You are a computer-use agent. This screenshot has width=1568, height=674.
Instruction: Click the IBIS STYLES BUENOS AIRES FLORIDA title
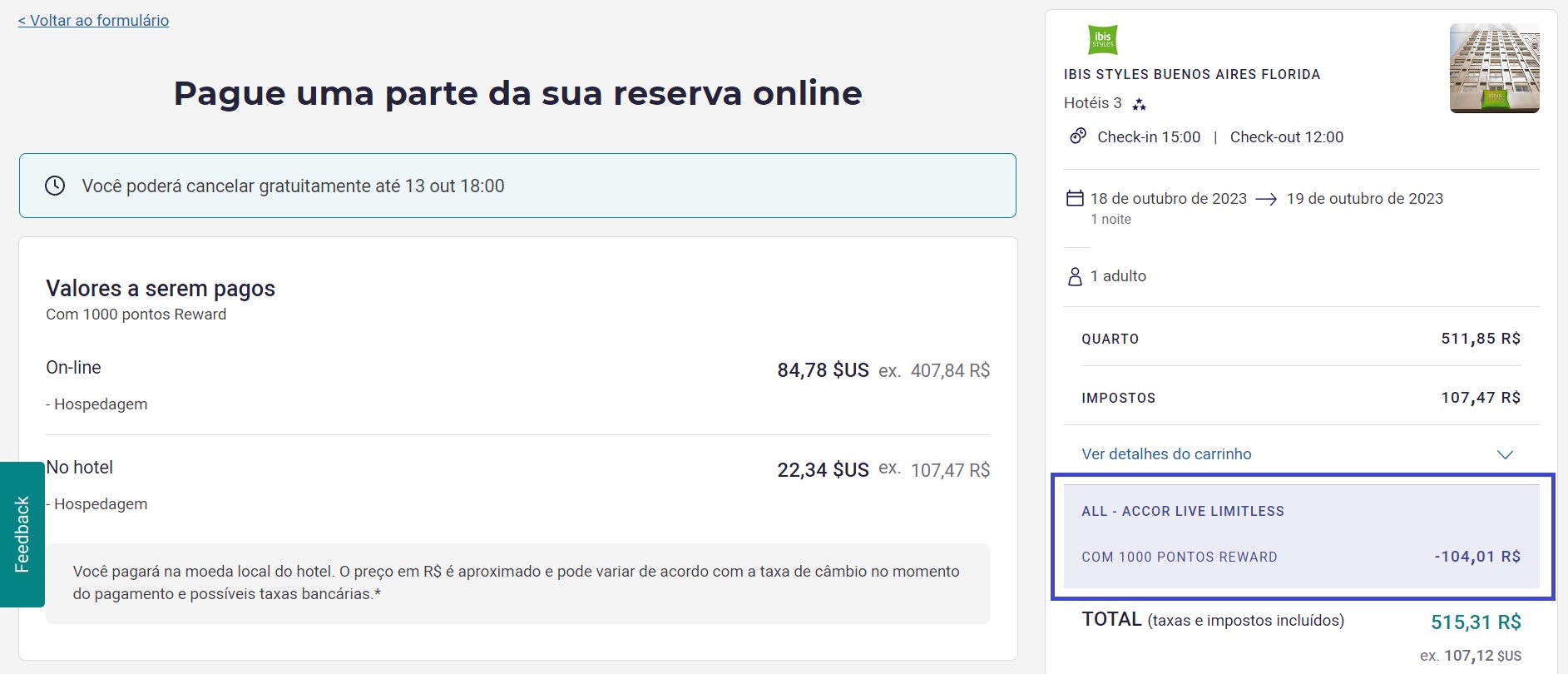(x=1192, y=74)
